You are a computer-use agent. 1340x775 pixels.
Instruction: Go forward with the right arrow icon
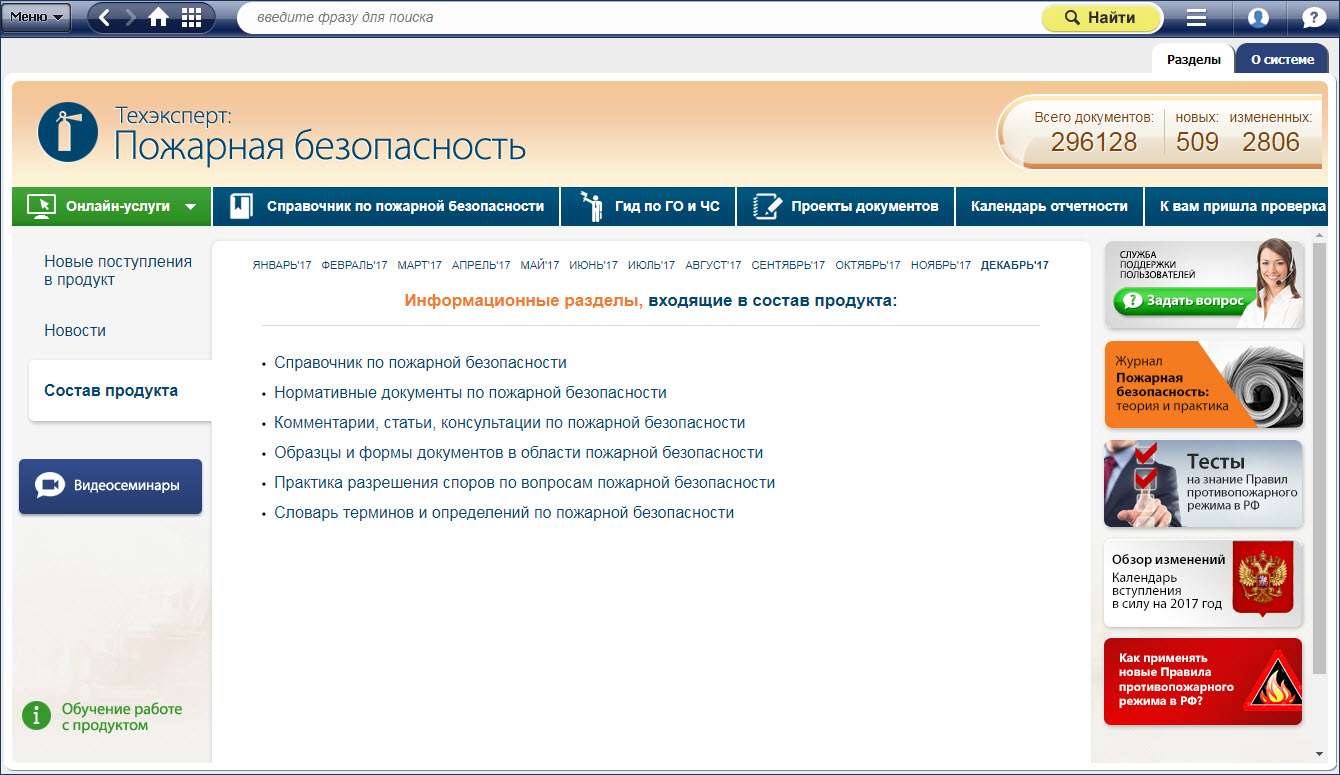point(130,17)
